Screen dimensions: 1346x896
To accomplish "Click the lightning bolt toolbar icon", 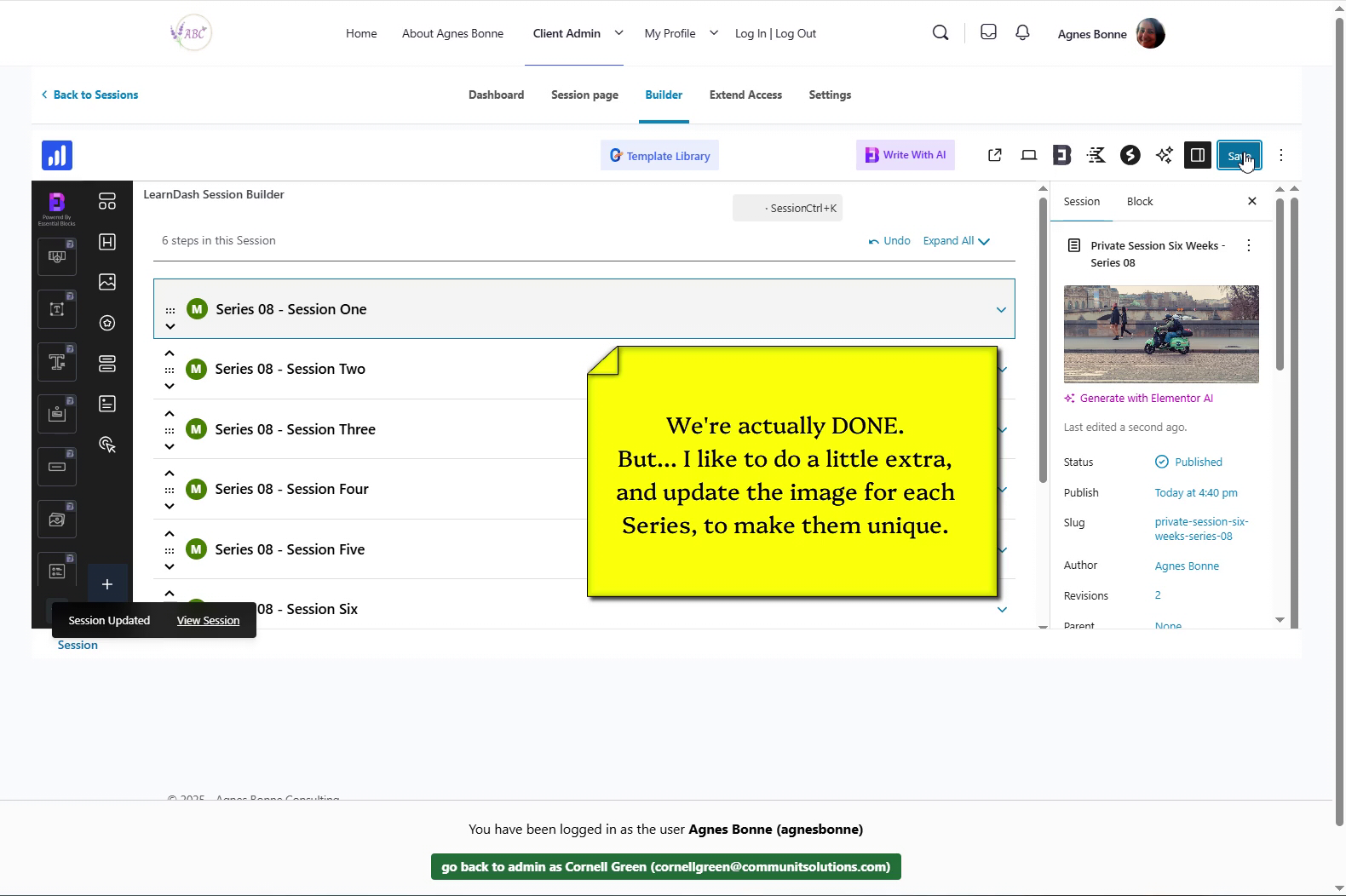I will coord(1130,155).
